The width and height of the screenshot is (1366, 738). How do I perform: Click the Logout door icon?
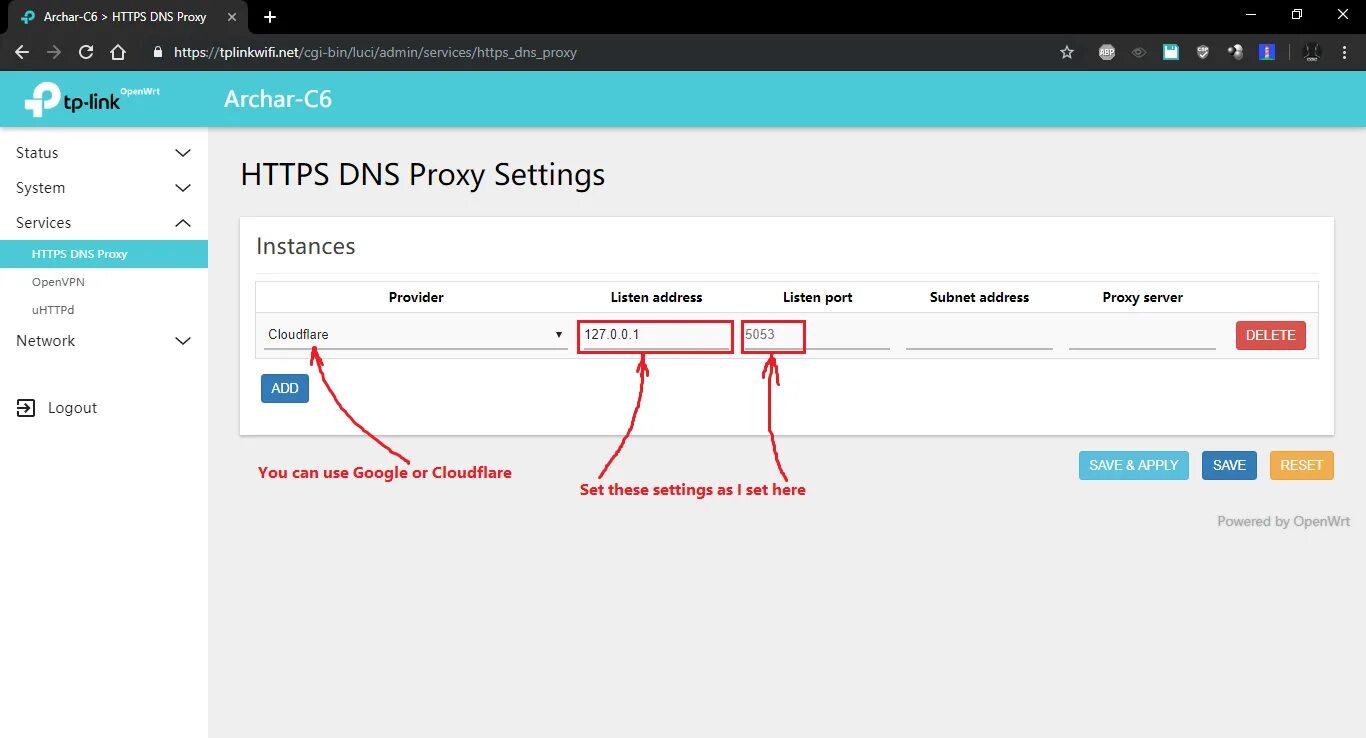(x=25, y=408)
